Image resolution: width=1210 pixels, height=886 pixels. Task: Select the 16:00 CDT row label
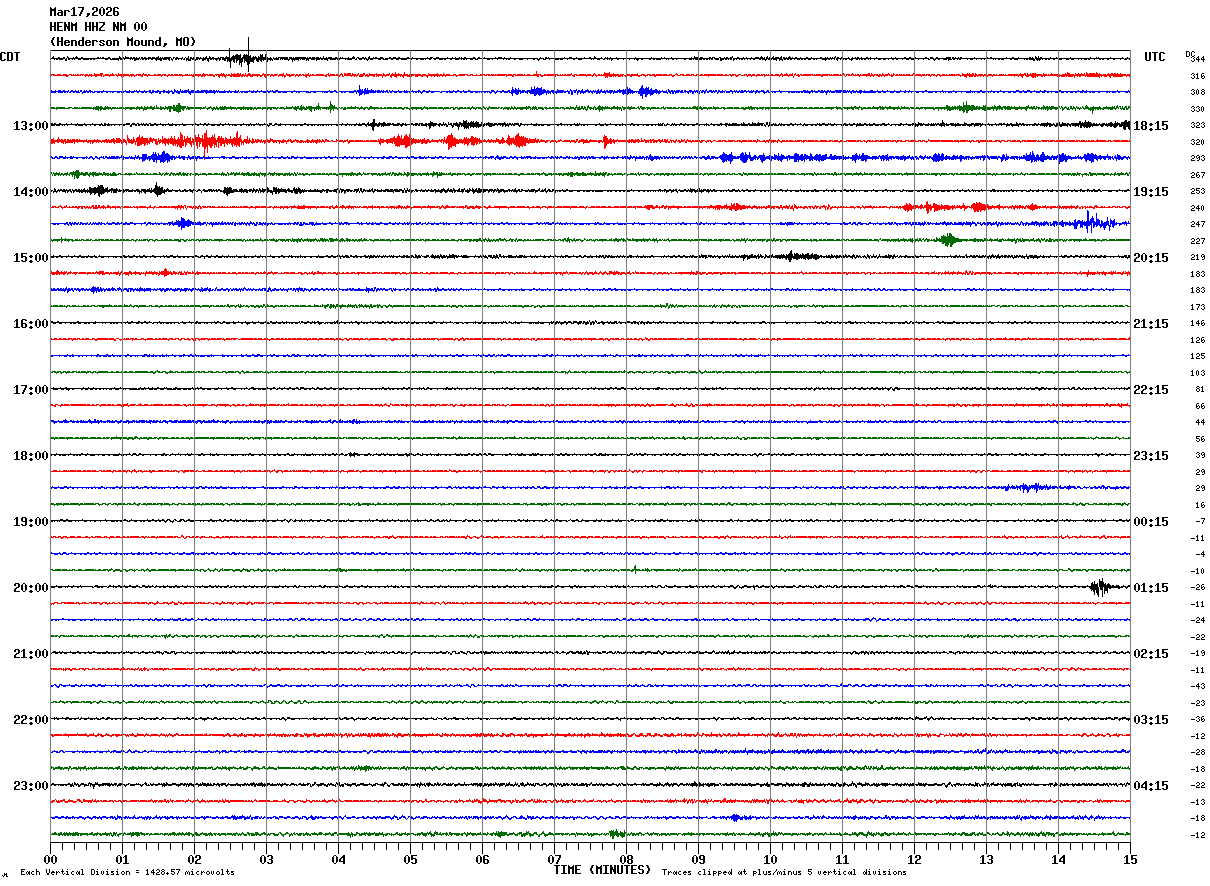[x=30, y=323]
